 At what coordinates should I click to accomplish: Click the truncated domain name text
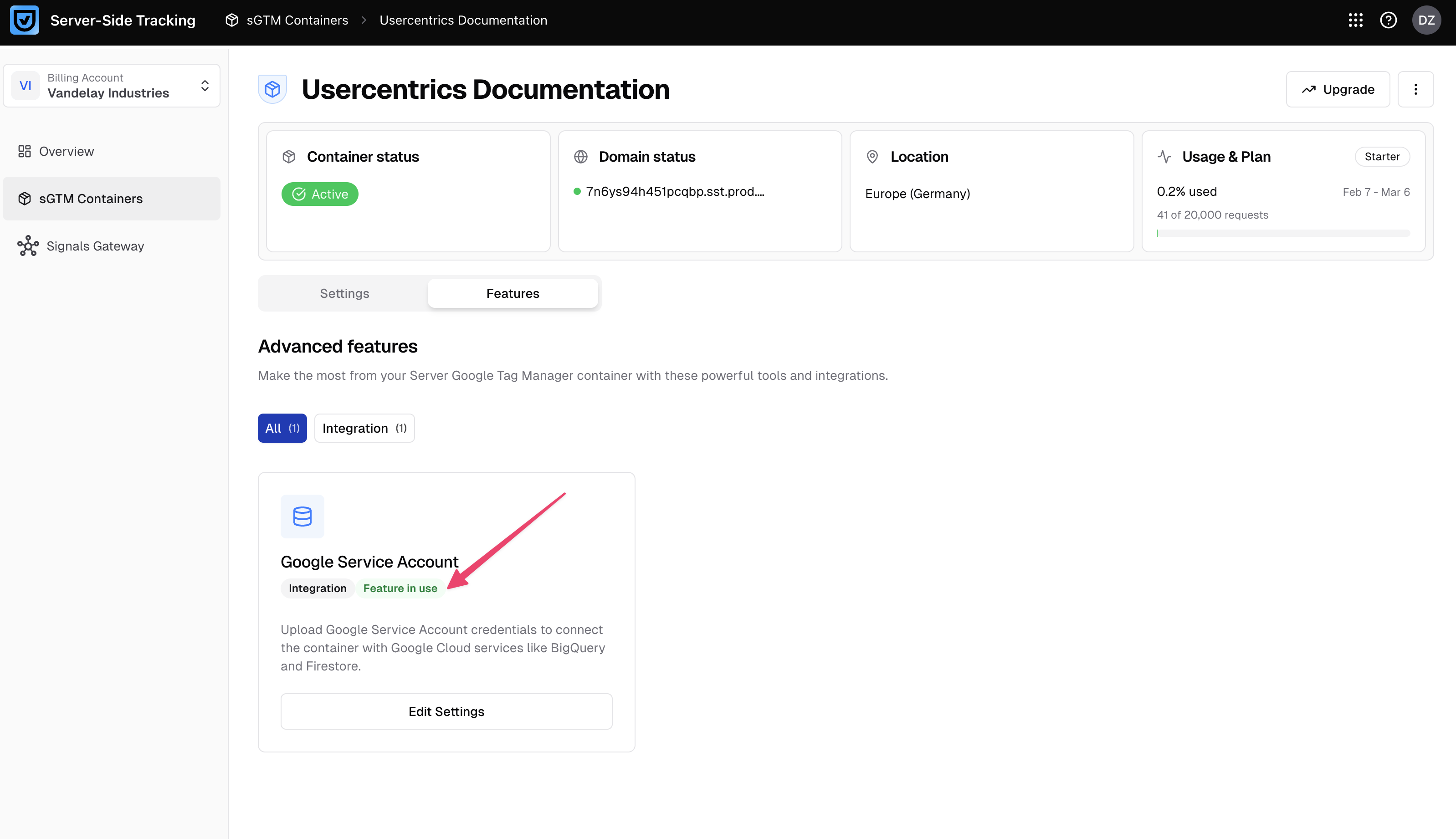click(x=675, y=192)
